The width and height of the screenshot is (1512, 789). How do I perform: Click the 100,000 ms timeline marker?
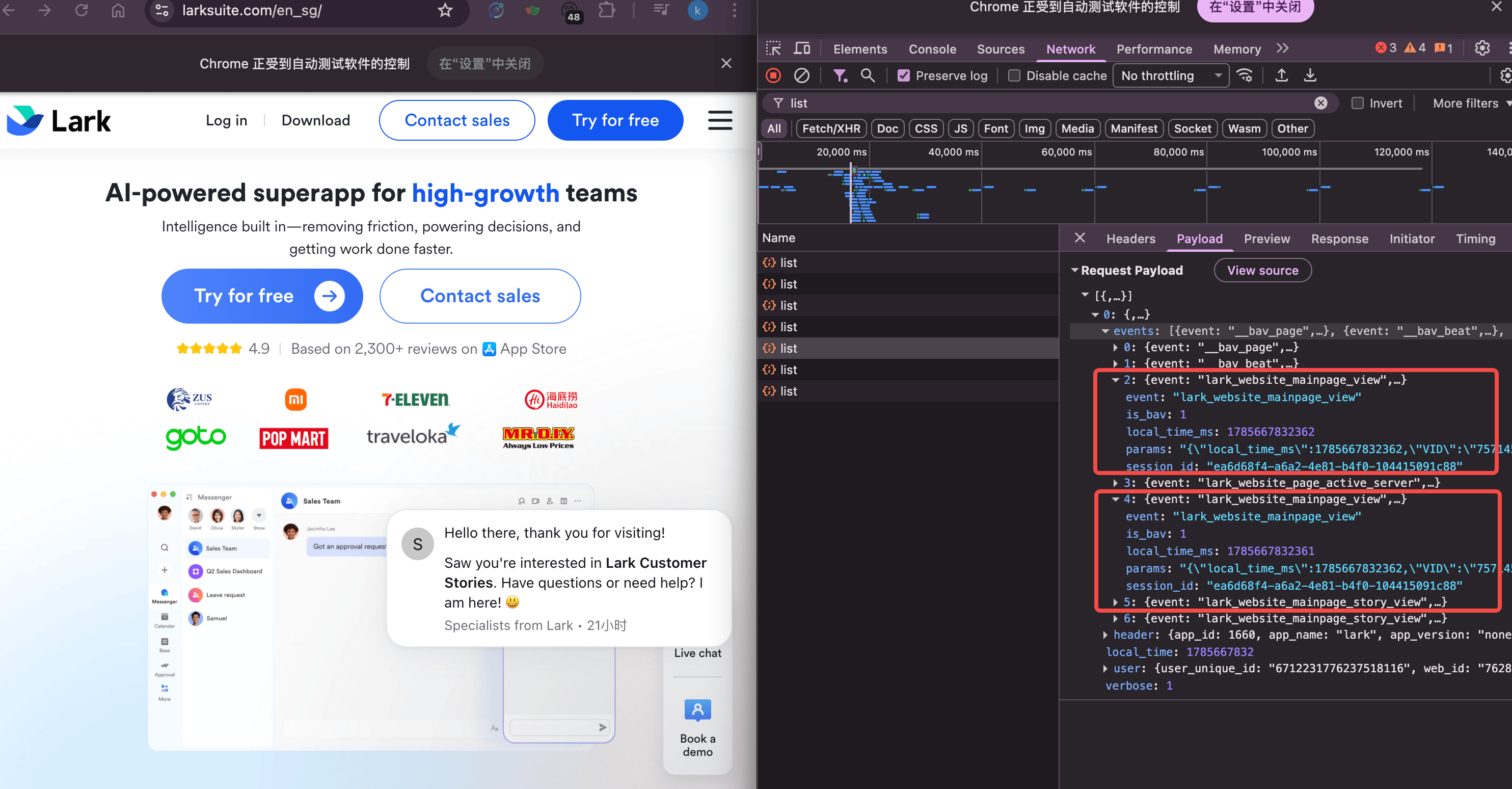coord(1289,152)
